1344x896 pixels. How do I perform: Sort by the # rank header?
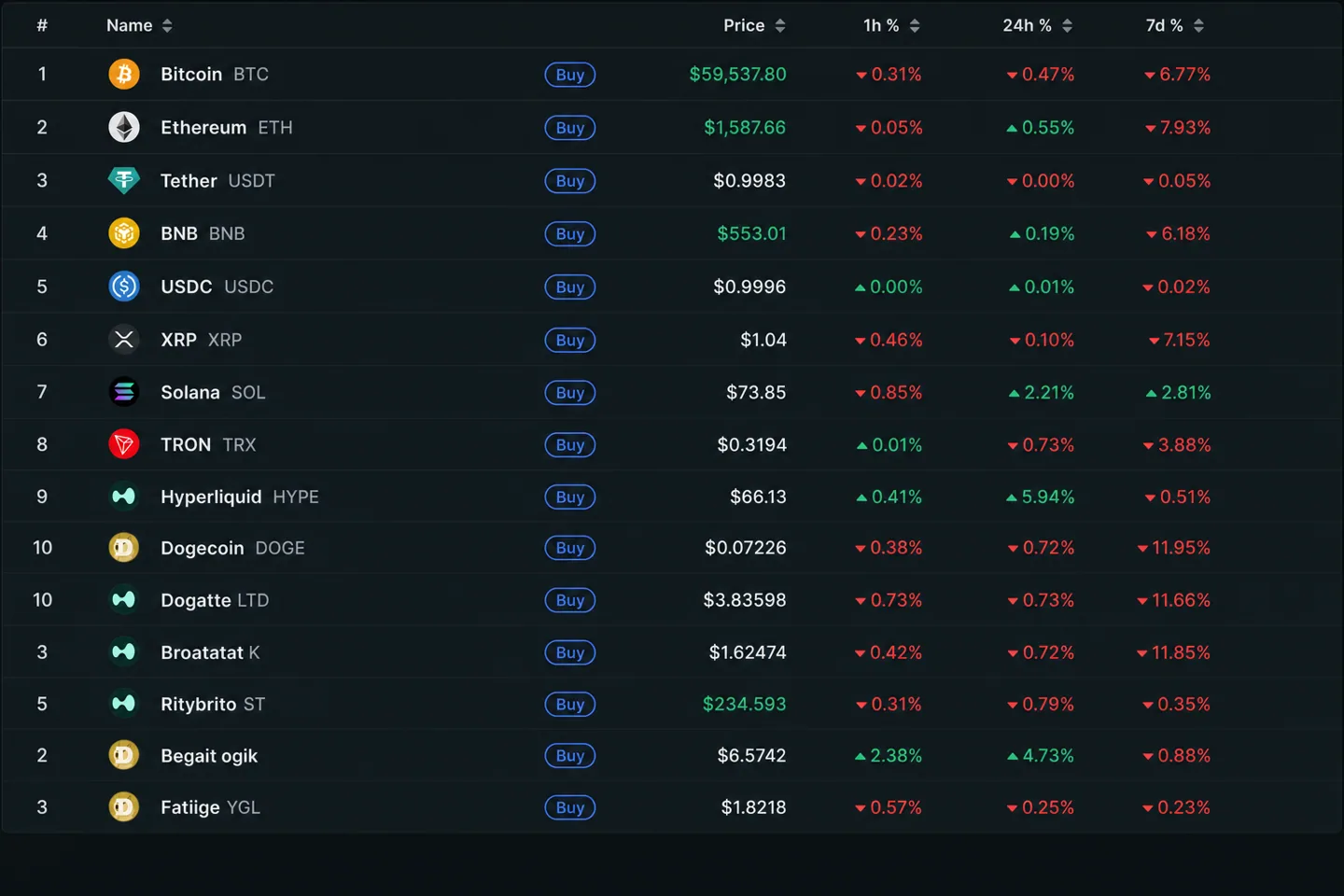(42, 25)
